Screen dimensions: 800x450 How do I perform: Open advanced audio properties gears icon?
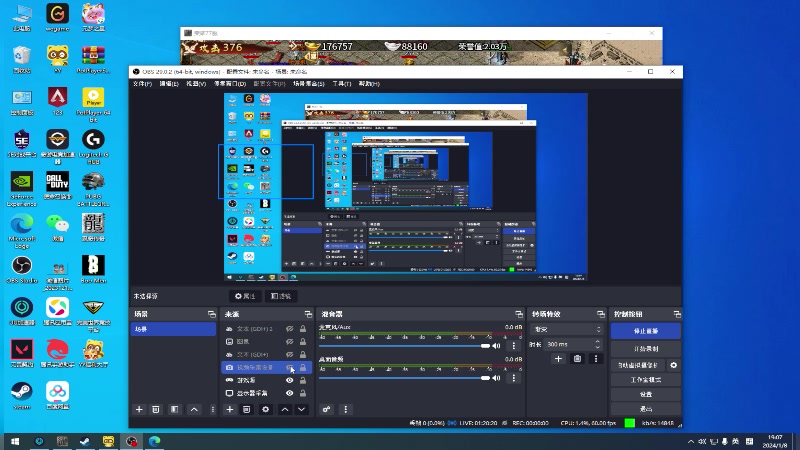click(x=327, y=409)
